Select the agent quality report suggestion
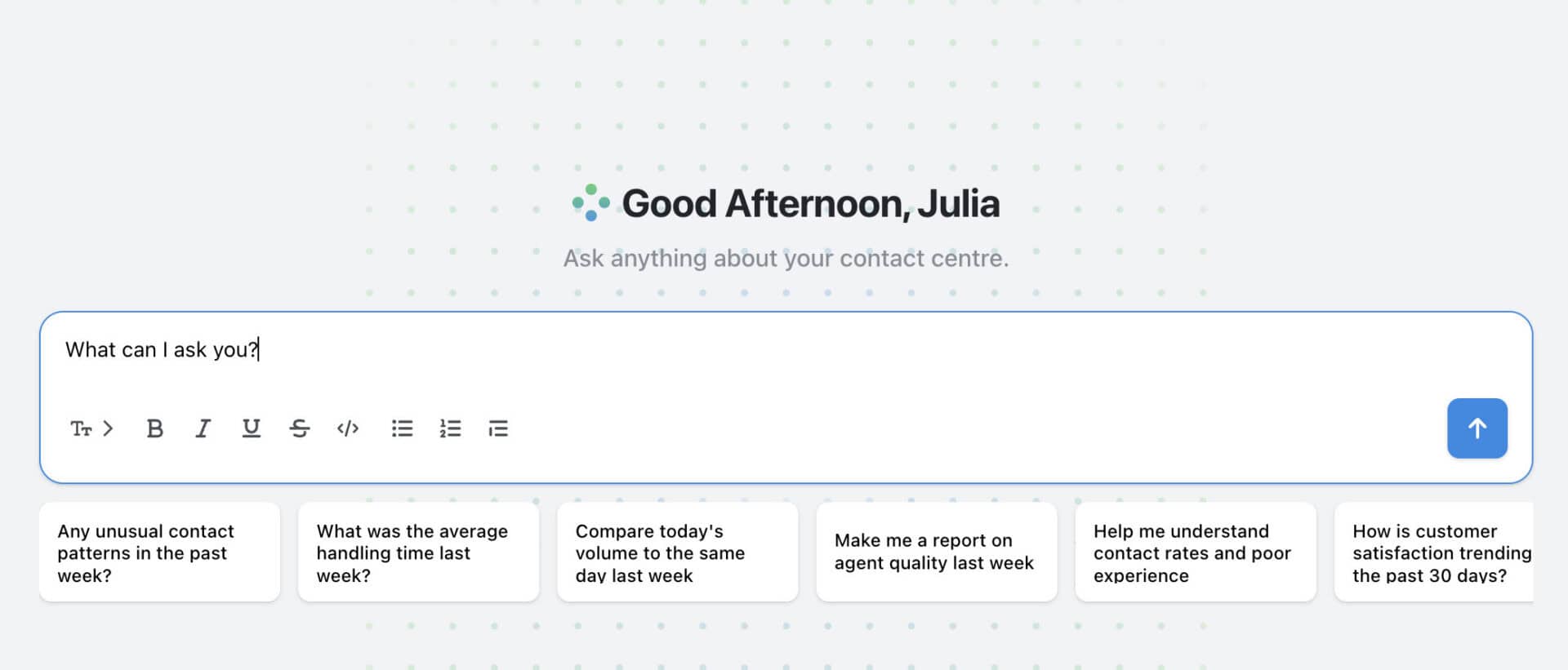This screenshot has height=670, width=1568. [x=936, y=552]
